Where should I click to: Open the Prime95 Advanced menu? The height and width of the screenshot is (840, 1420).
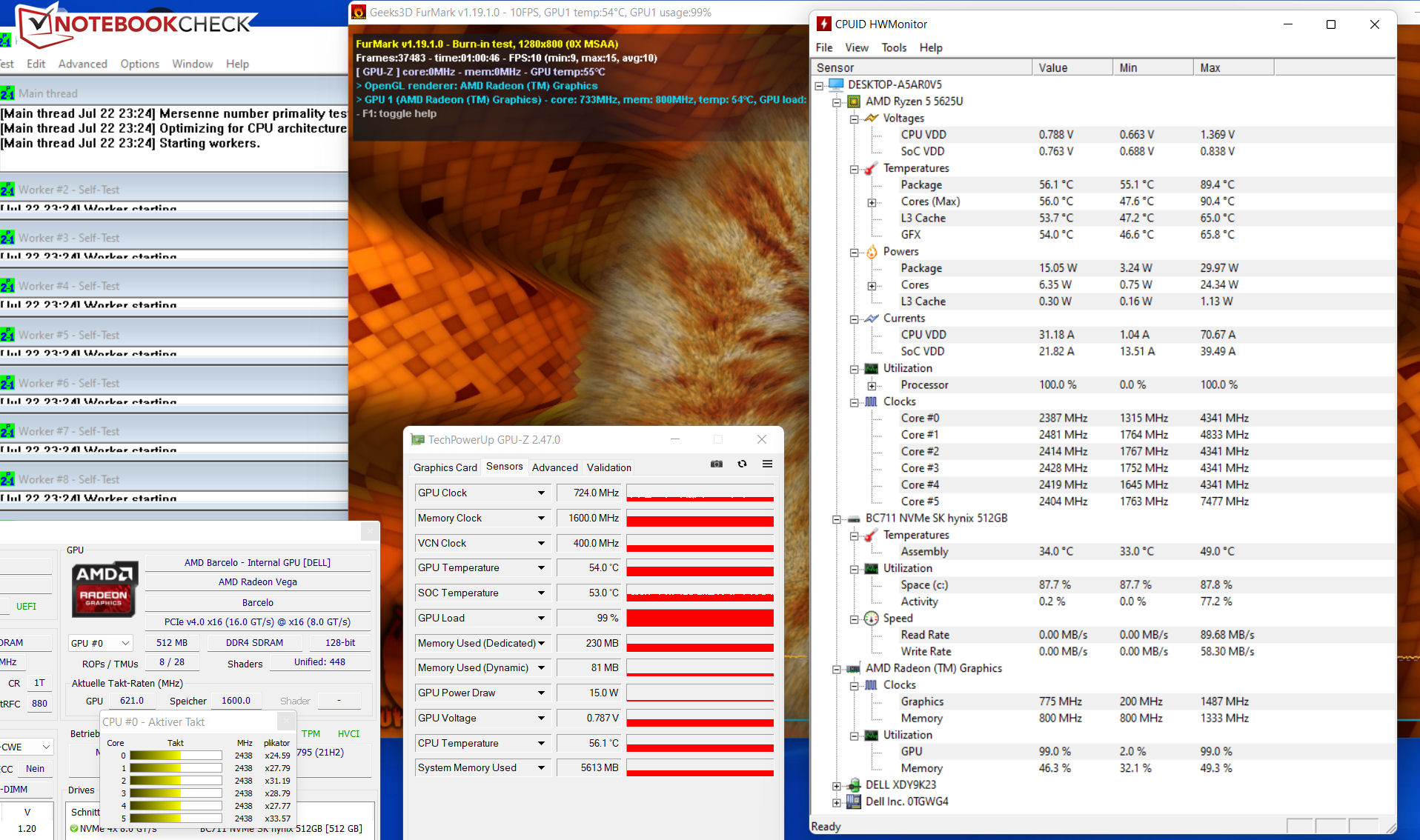coord(83,64)
